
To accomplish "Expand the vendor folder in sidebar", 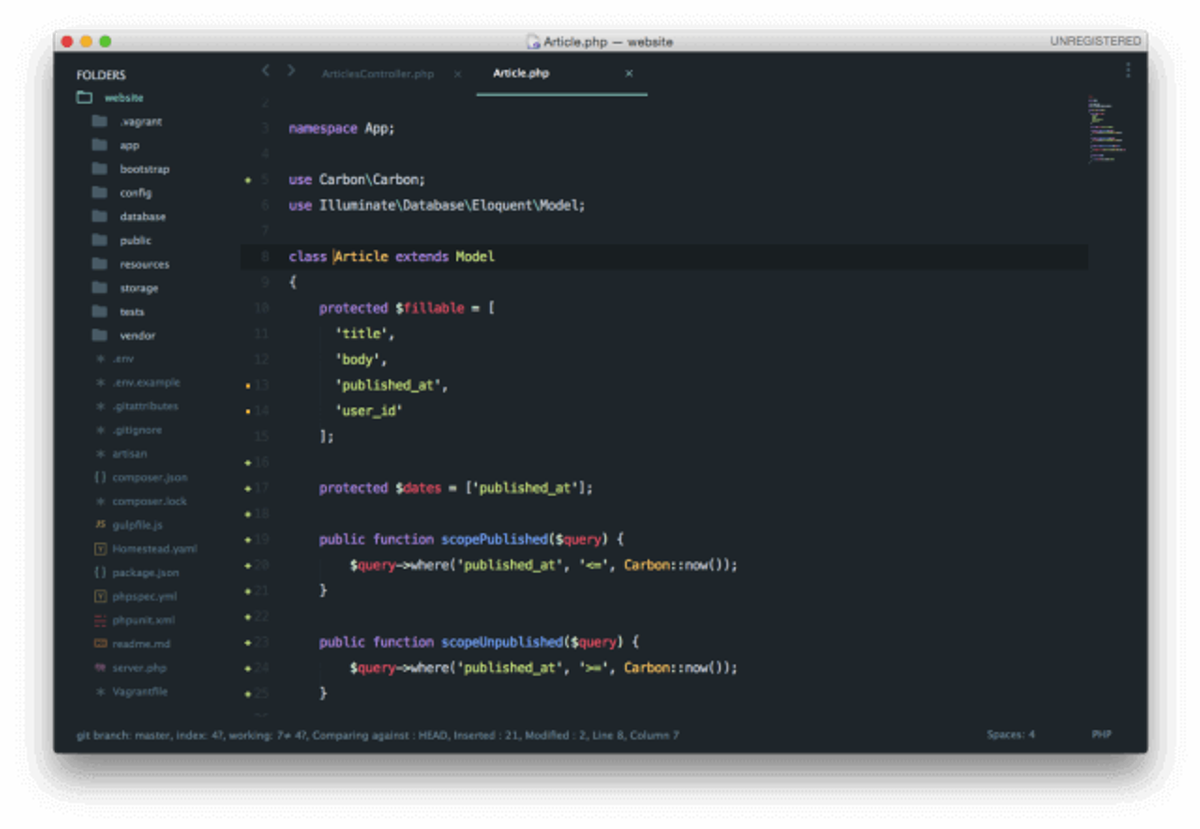I will pyautogui.click(x=99, y=335).
